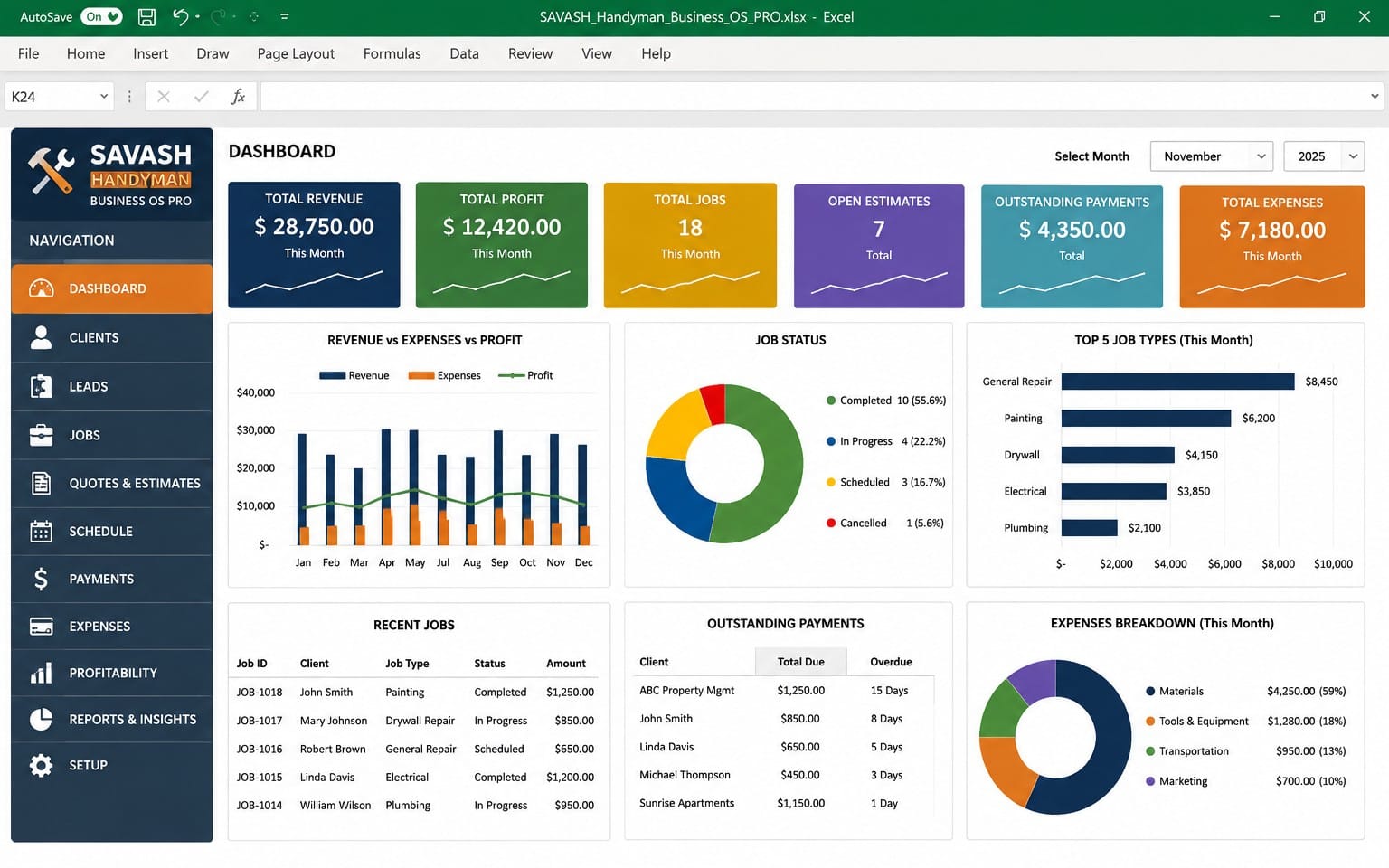The height and width of the screenshot is (868, 1389).
Task: Switch to the Draw tab
Action: pos(213,53)
